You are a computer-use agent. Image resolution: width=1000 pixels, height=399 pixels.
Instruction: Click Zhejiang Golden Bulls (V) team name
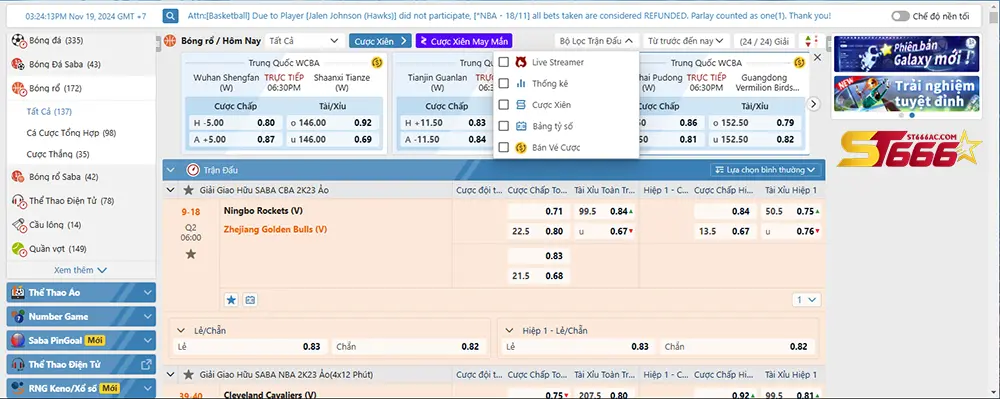(x=276, y=229)
